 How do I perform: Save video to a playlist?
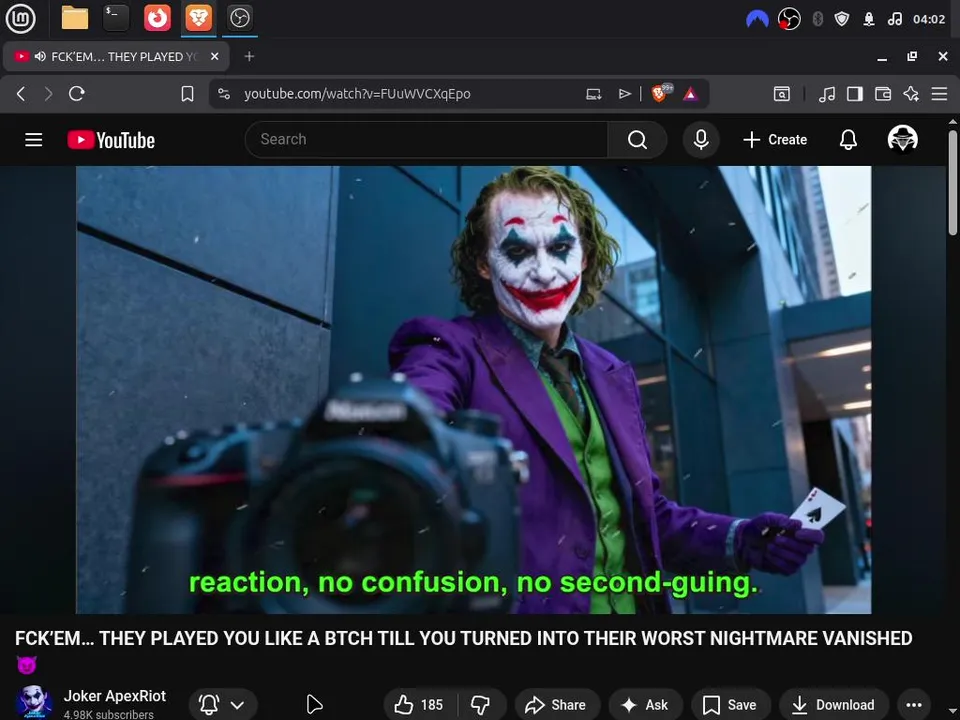(730, 705)
